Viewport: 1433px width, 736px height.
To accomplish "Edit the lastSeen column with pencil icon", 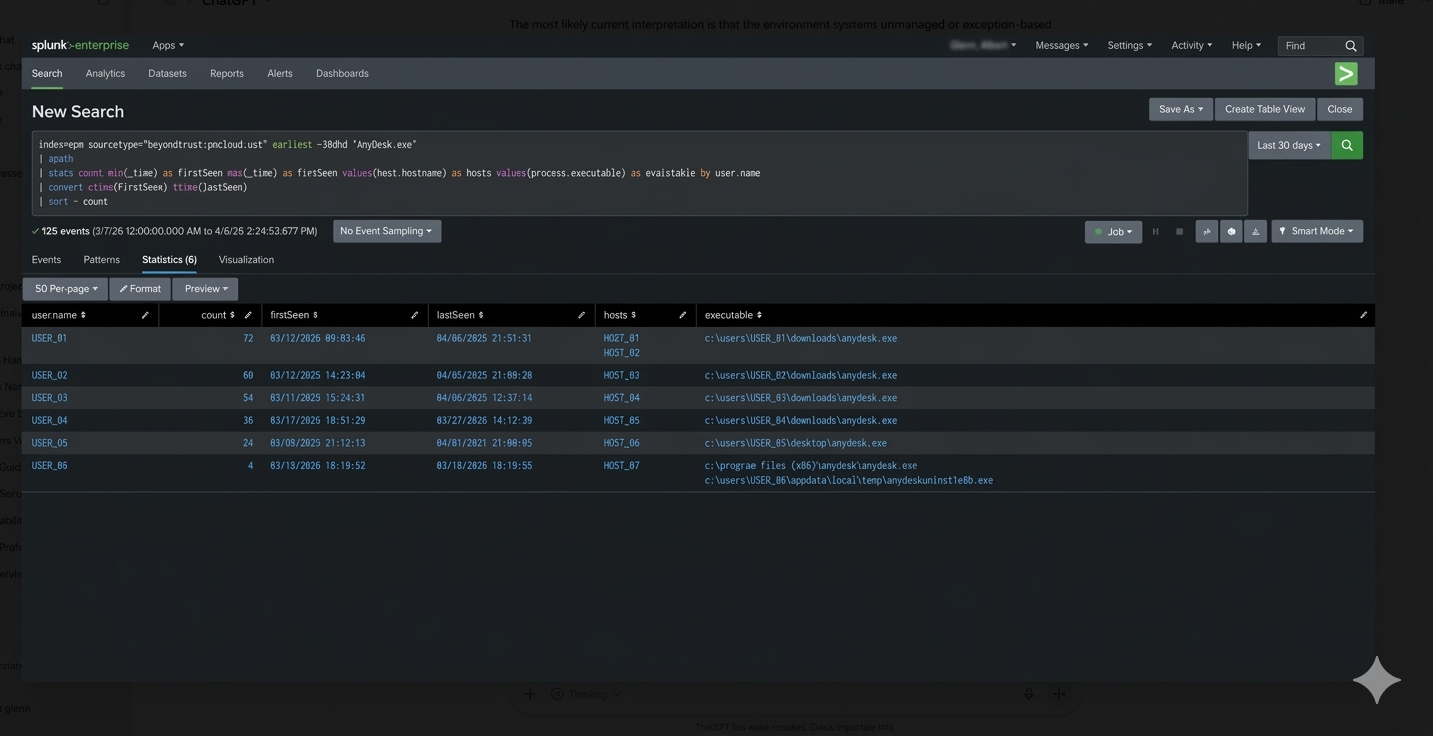I will coord(581,315).
